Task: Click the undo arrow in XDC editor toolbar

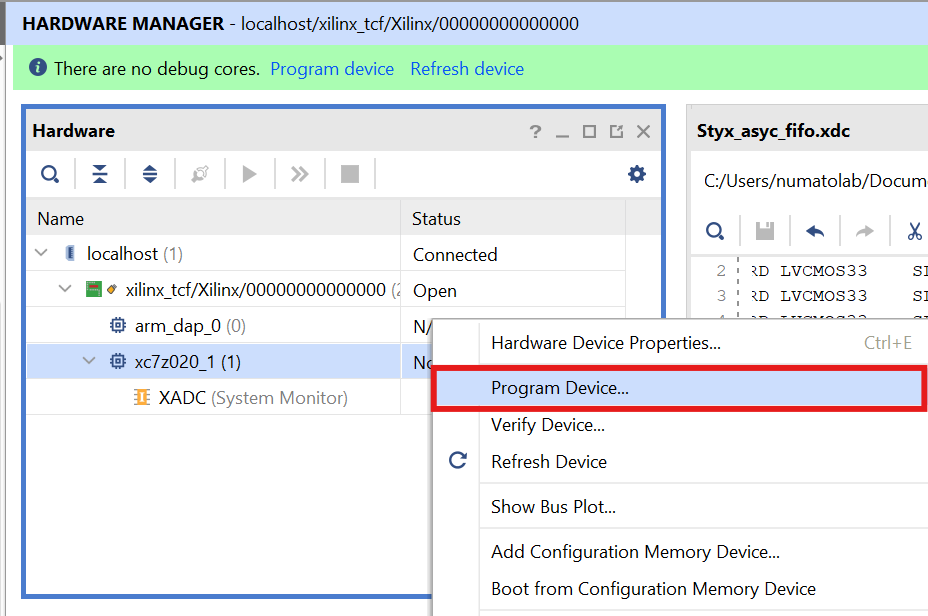Action: coord(815,232)
